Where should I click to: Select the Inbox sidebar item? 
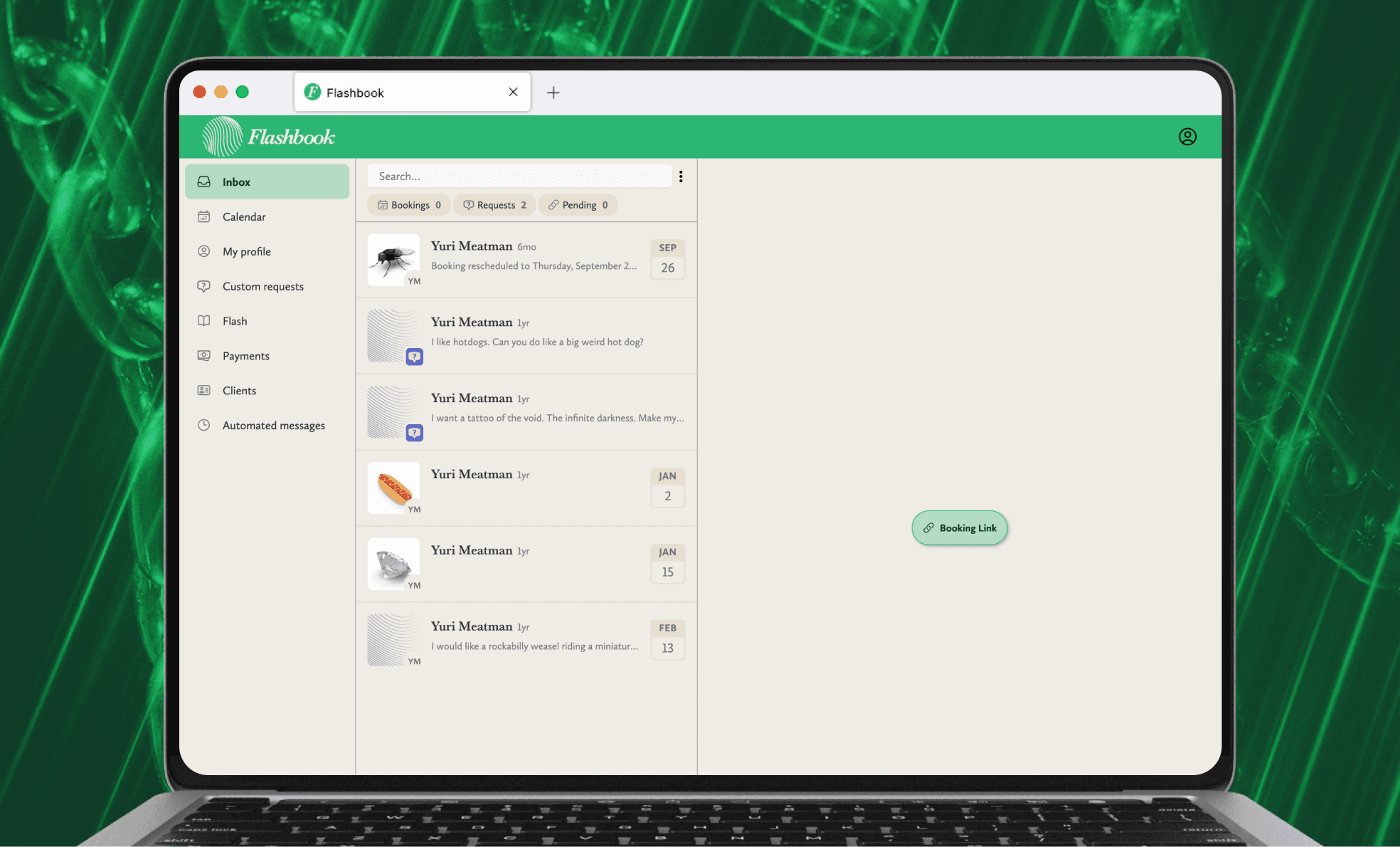click(267, 182)
